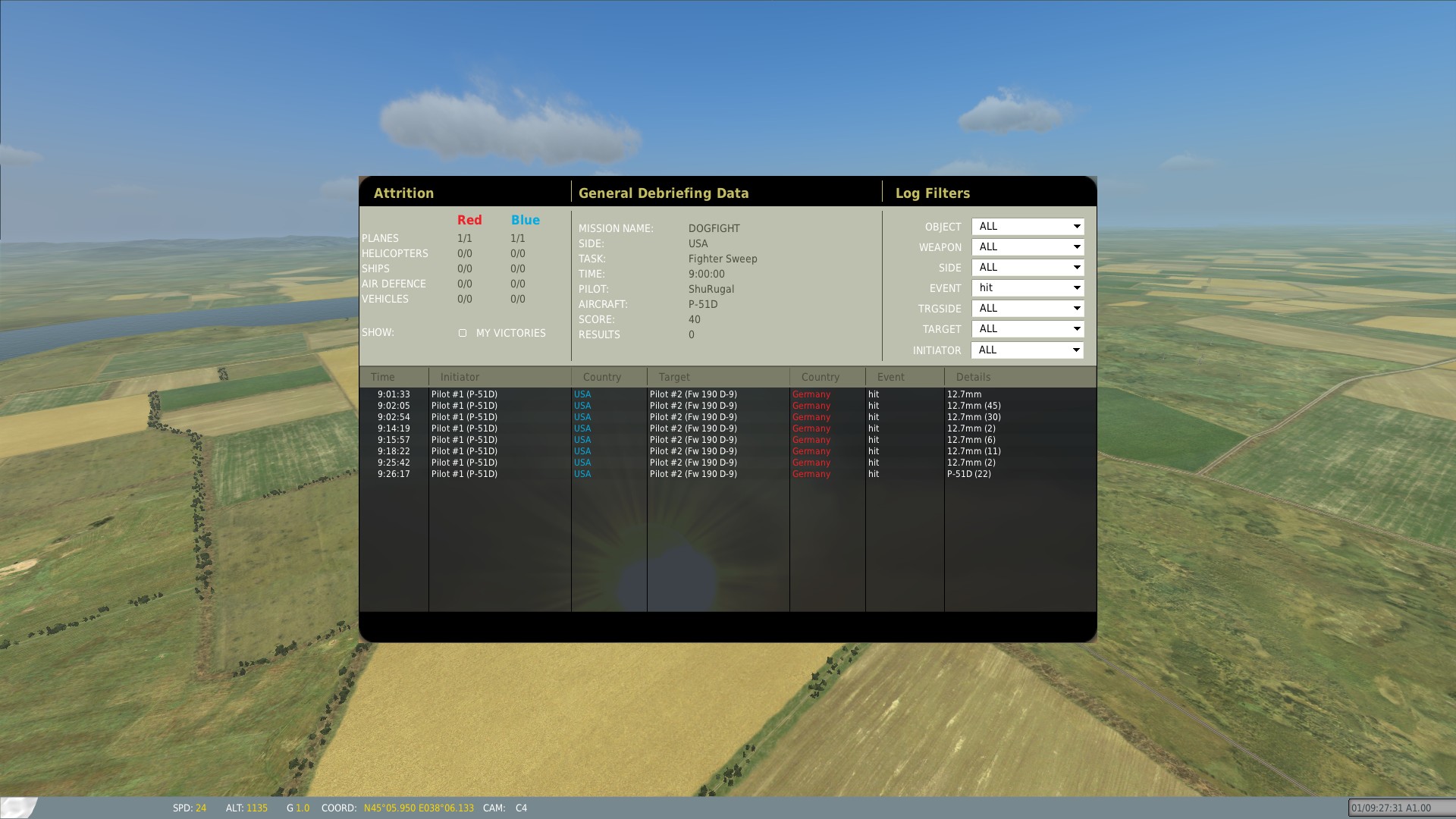The image size is (1456, 819).
Task: Sort log by the Time column header
Action: (394, 377)
